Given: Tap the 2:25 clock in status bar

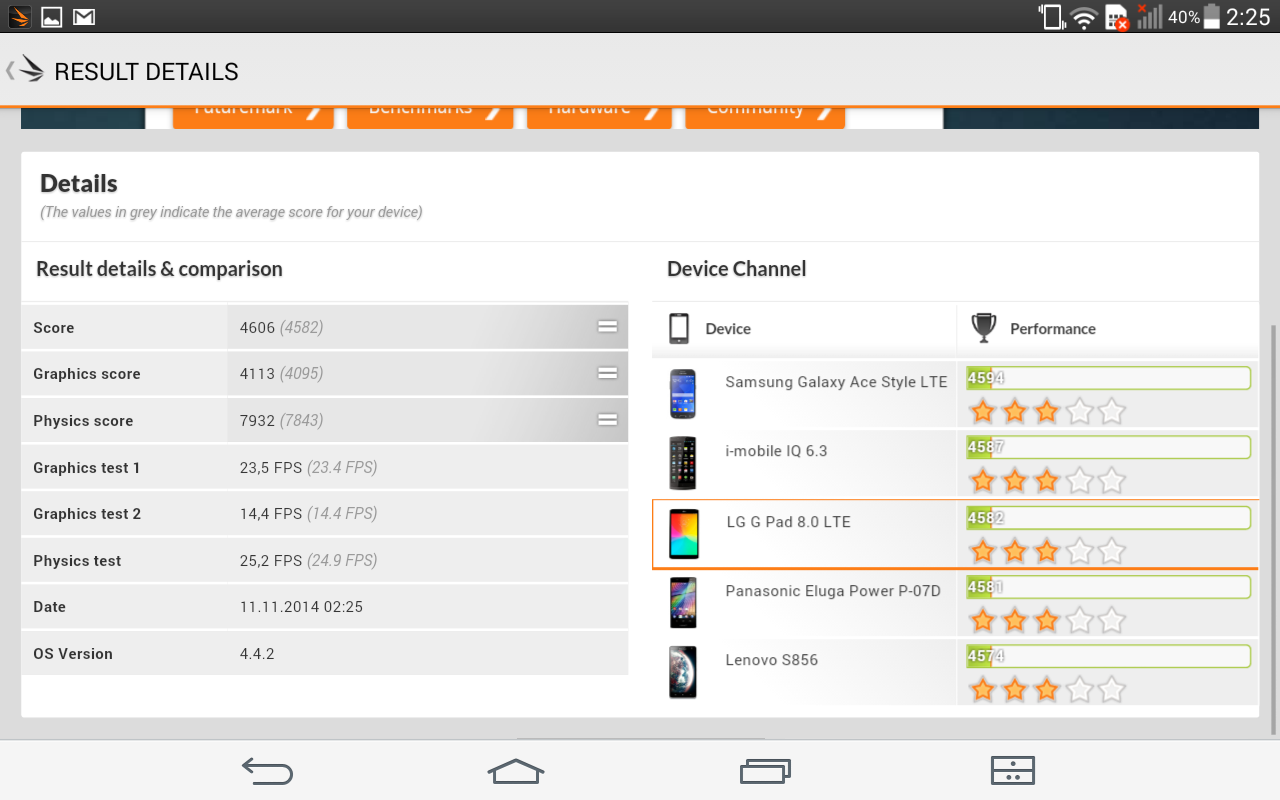Looking at the screenshot, I should 1248,17.
